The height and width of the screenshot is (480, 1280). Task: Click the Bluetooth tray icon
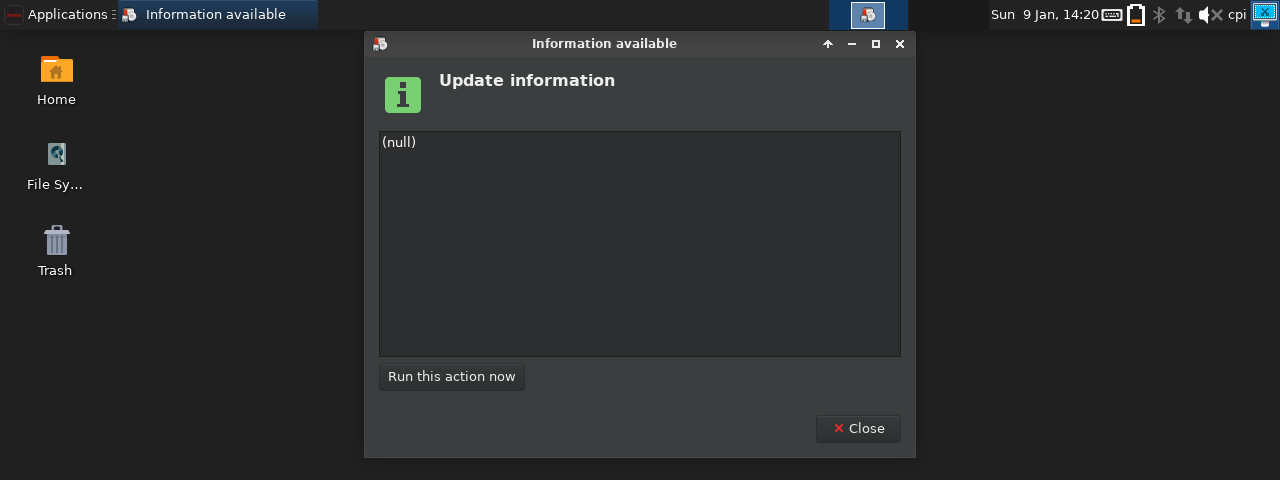[x=1160, y=15]
